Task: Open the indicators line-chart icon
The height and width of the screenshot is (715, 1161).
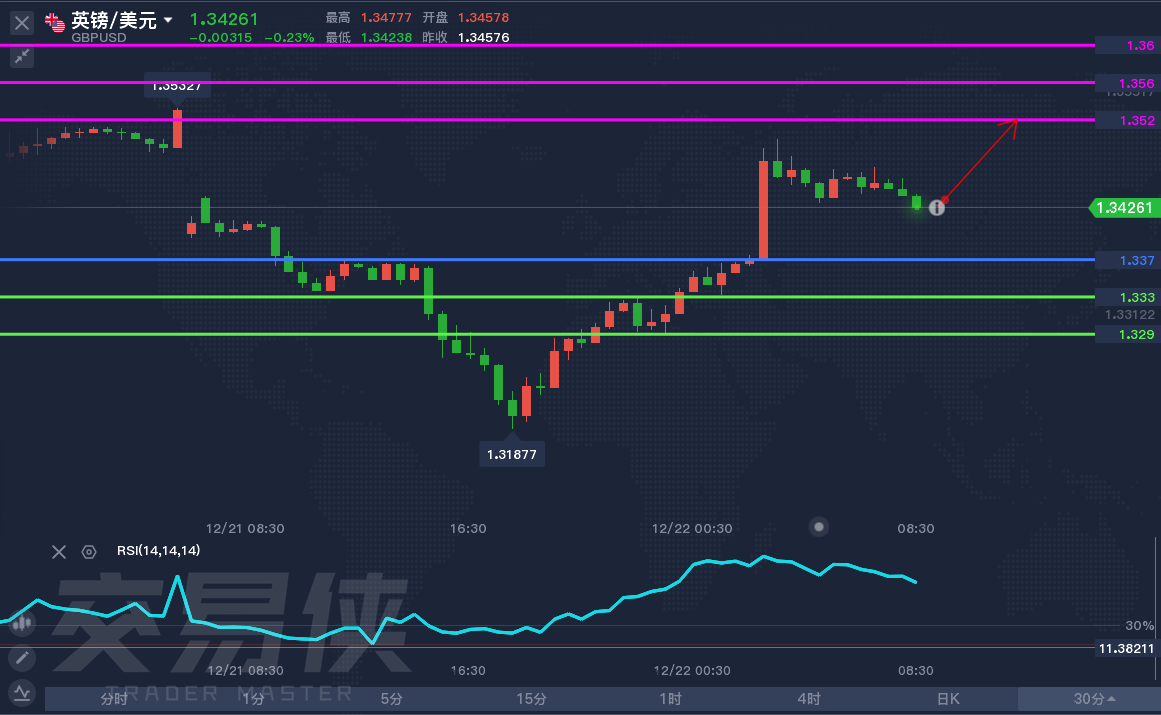Action: pyautogui.click(x=22, y=693)
